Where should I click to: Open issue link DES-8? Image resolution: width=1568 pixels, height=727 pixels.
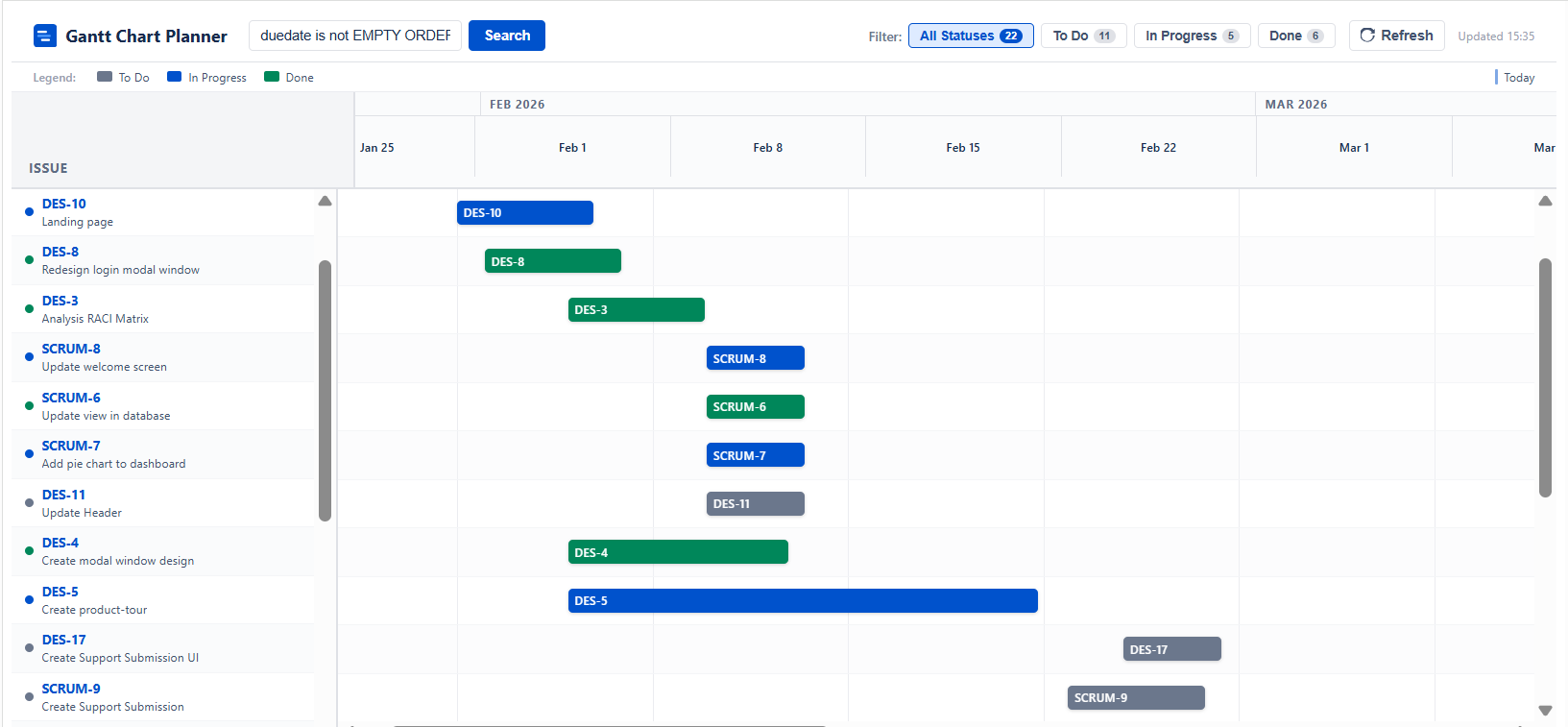tap(60, 252)
